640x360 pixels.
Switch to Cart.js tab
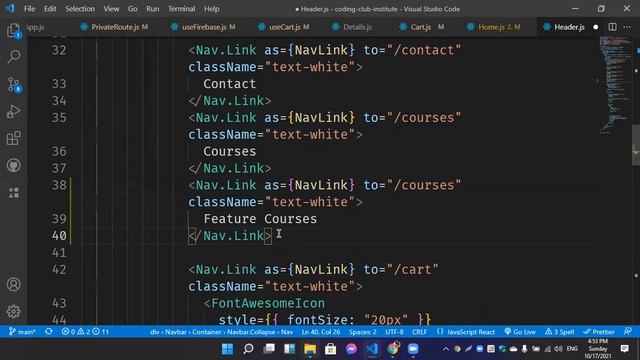(x=421, y=27)
